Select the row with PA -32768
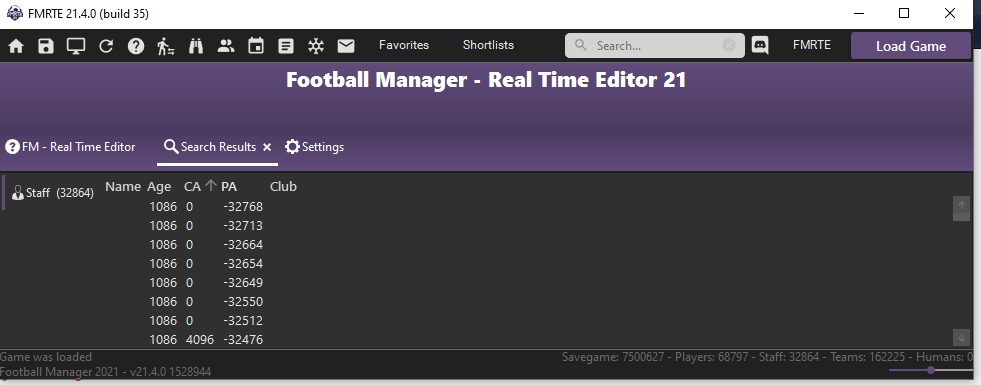This screenshot has width=981, height=385. pyautogui.click(x=526, y=207)
